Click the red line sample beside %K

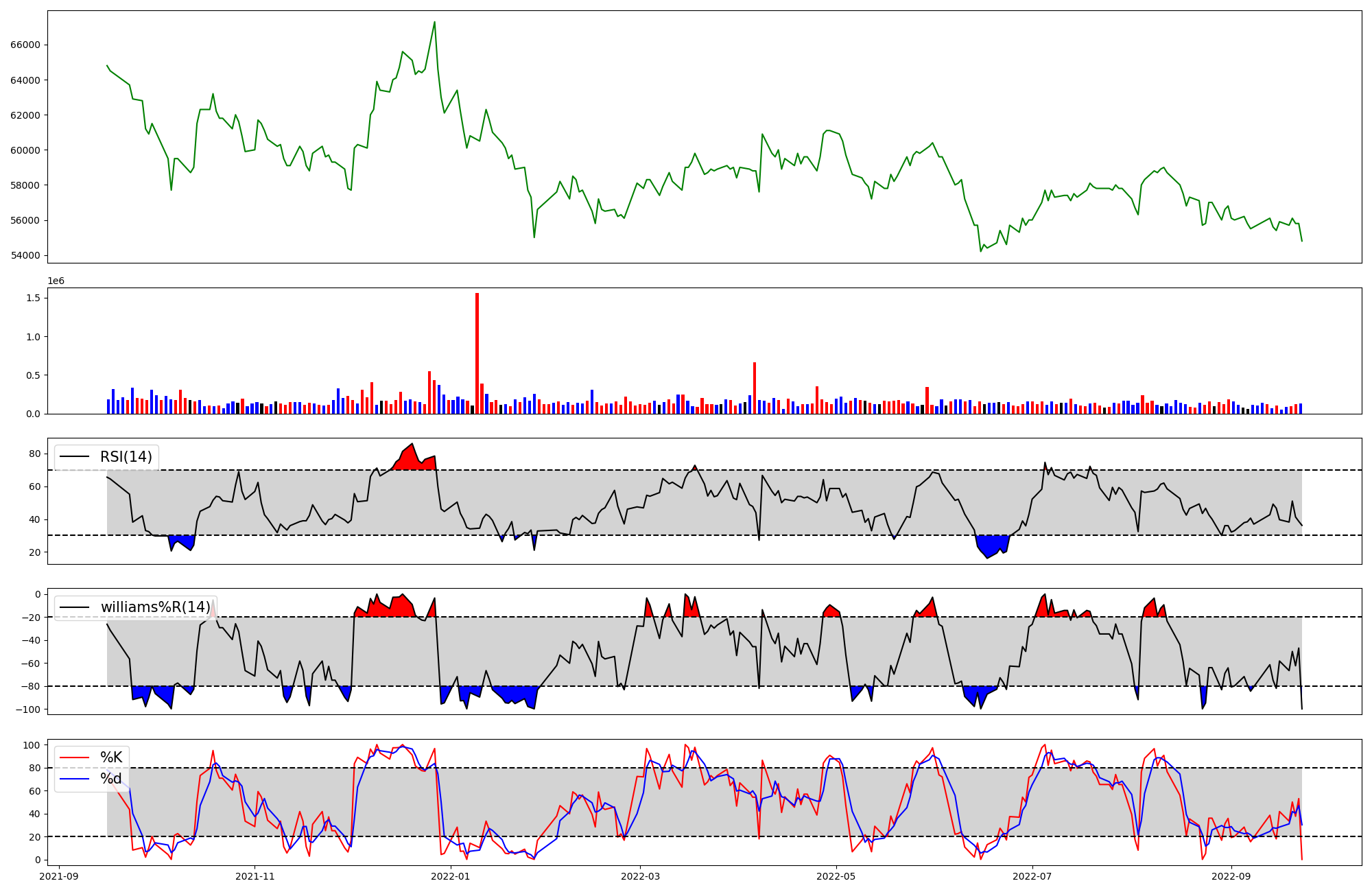pyautogui.click(x=75, y=758)
